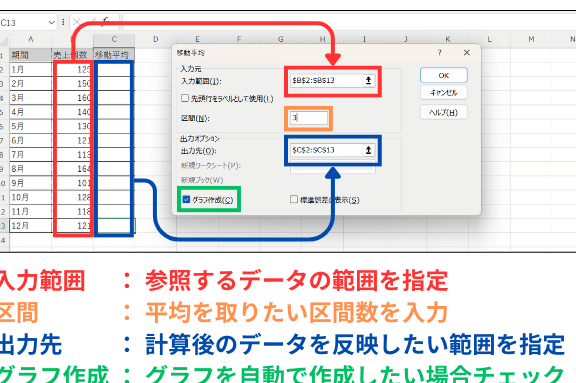This screenshot has width=576, height=383.
Task: Select column D header
Action: point(156,39)
